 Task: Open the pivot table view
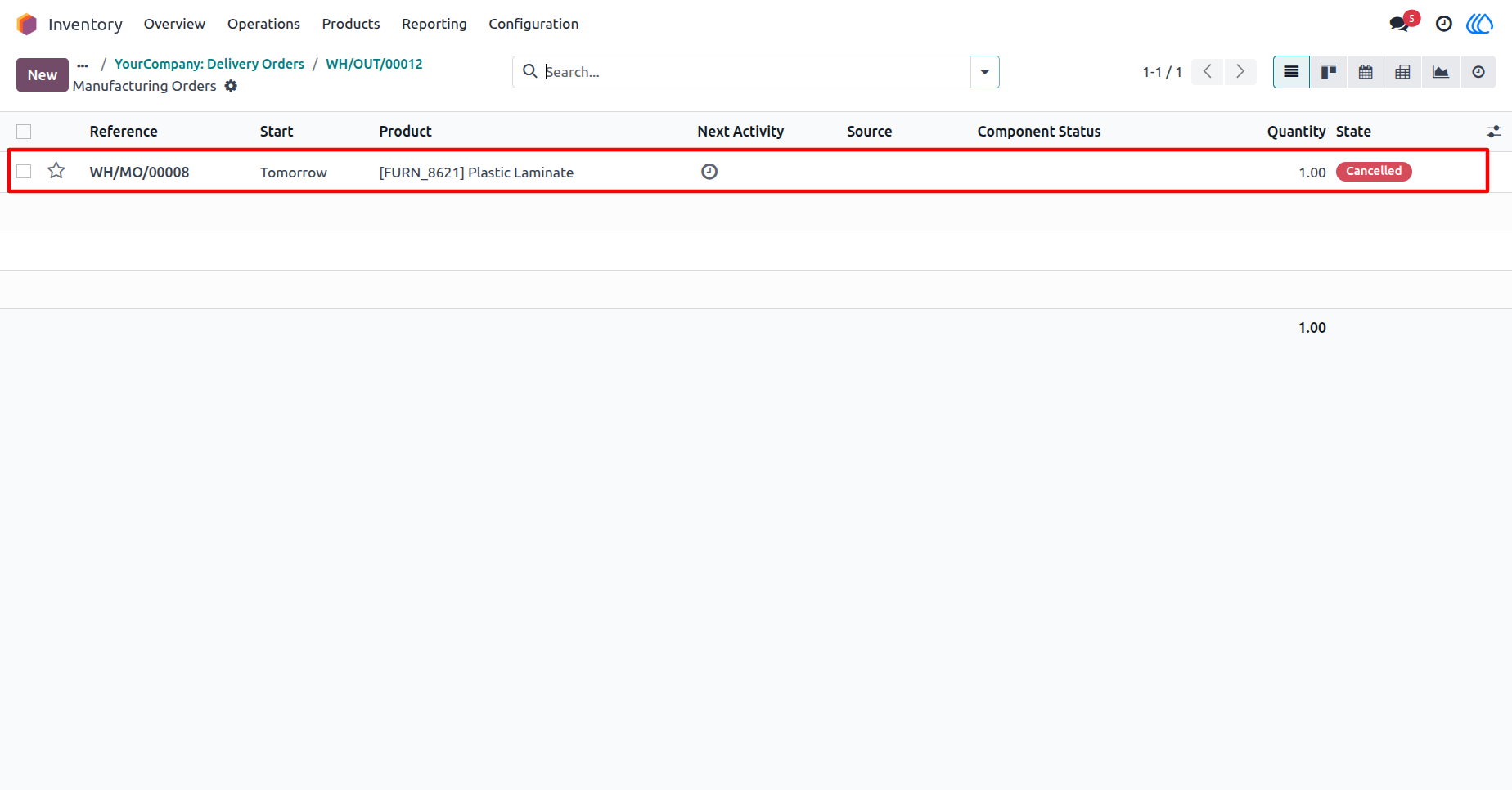point(1402,72)
